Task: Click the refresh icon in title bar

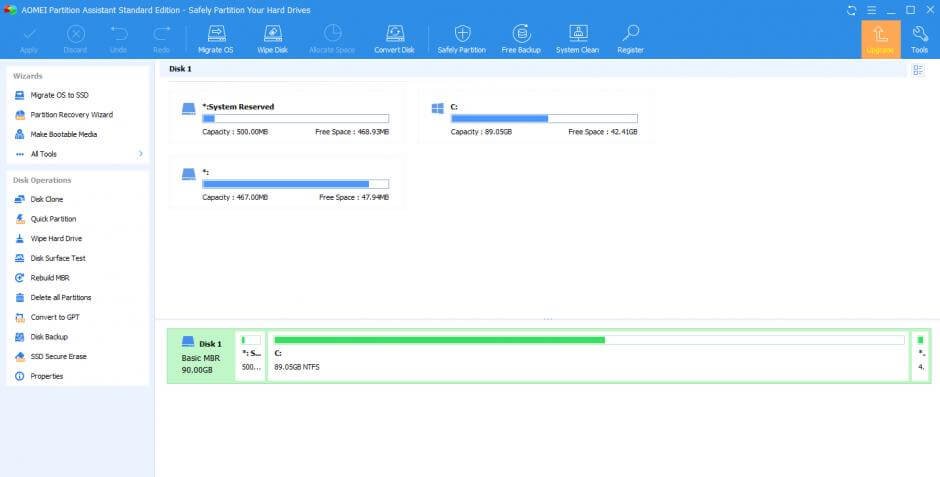Action: point(851,10)
